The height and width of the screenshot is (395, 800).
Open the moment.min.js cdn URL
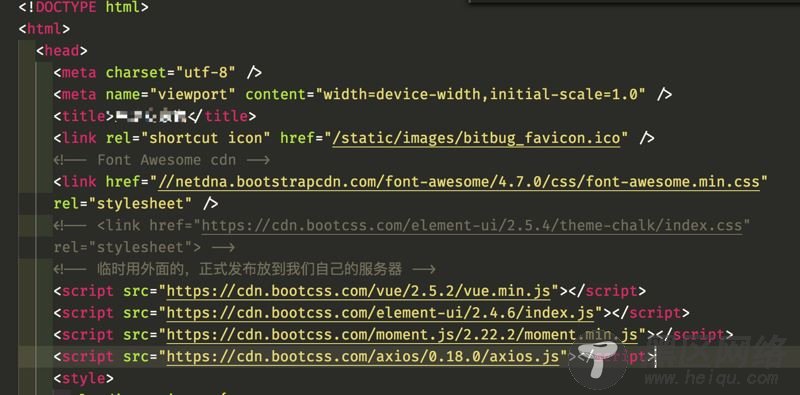(x=403, y=335)
